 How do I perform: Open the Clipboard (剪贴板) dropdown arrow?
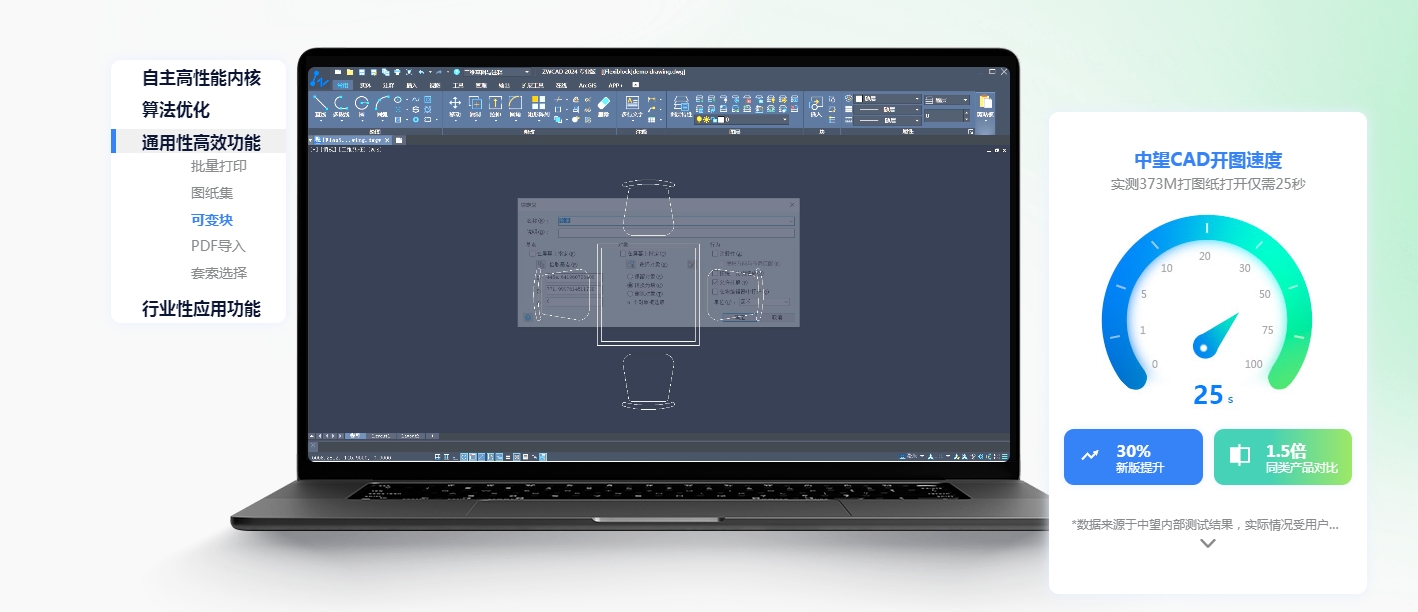pyautogui.click(x=985, y=122)
